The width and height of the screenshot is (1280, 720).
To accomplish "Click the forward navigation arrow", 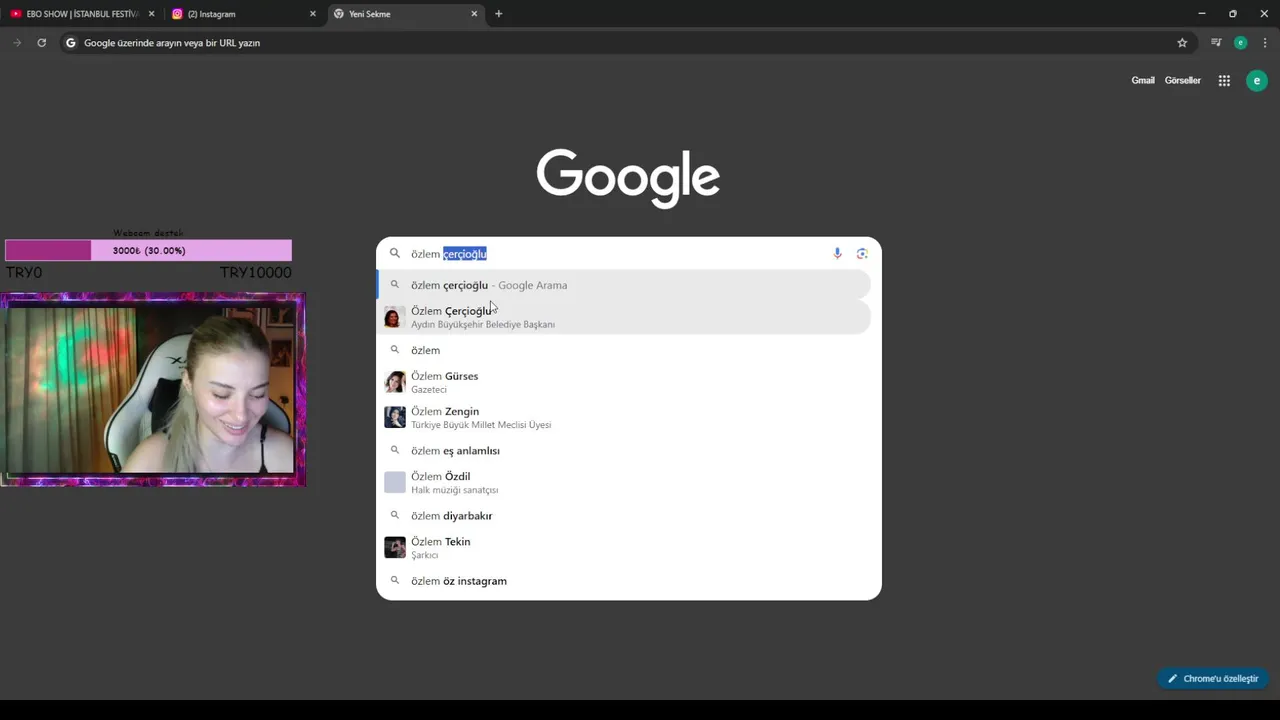I will 17,43.
